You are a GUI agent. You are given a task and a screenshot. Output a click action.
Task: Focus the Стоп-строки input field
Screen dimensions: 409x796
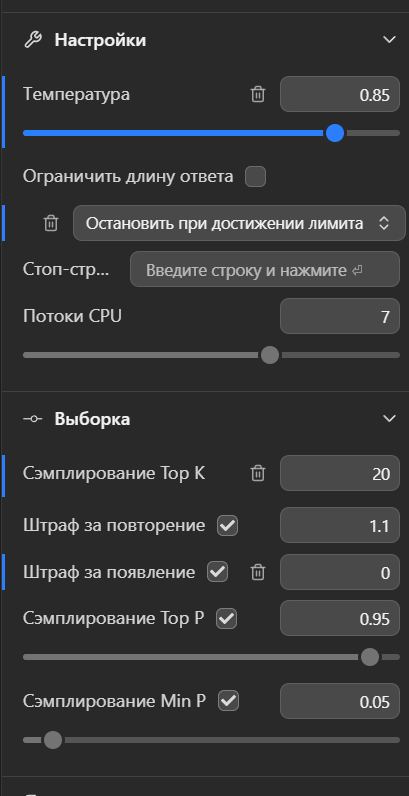pyautogui.click(x=265, y=270)
